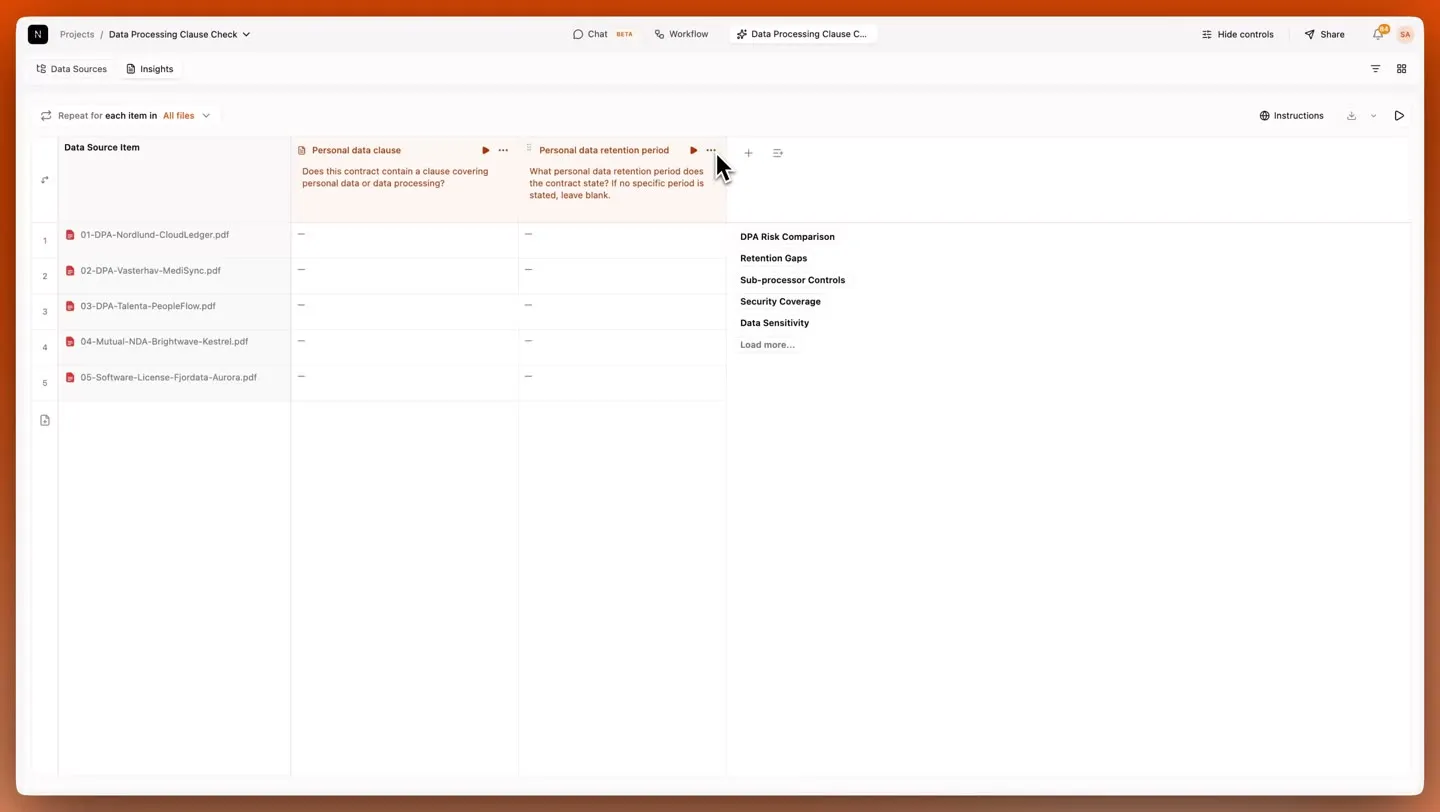Click the add file icon below row 5

point(45,420)
